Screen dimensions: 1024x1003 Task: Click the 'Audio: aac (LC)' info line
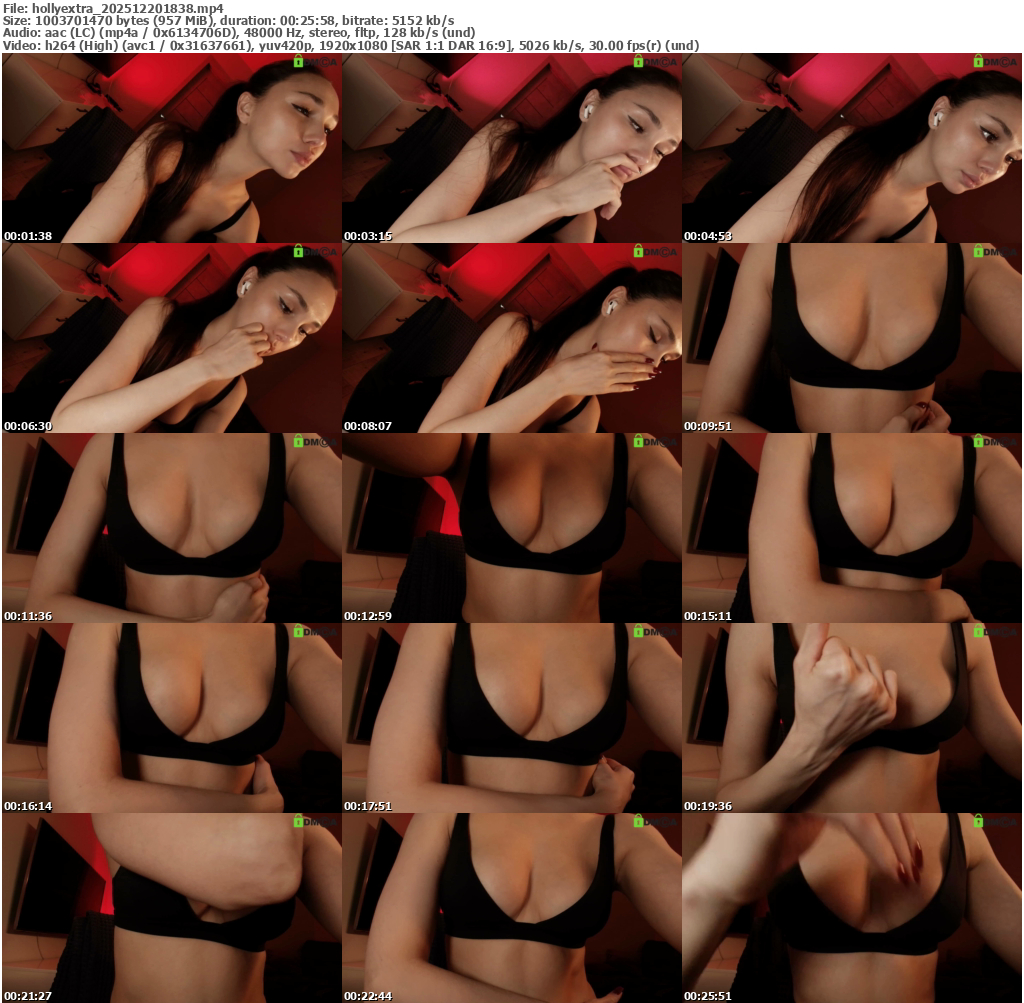239,33
